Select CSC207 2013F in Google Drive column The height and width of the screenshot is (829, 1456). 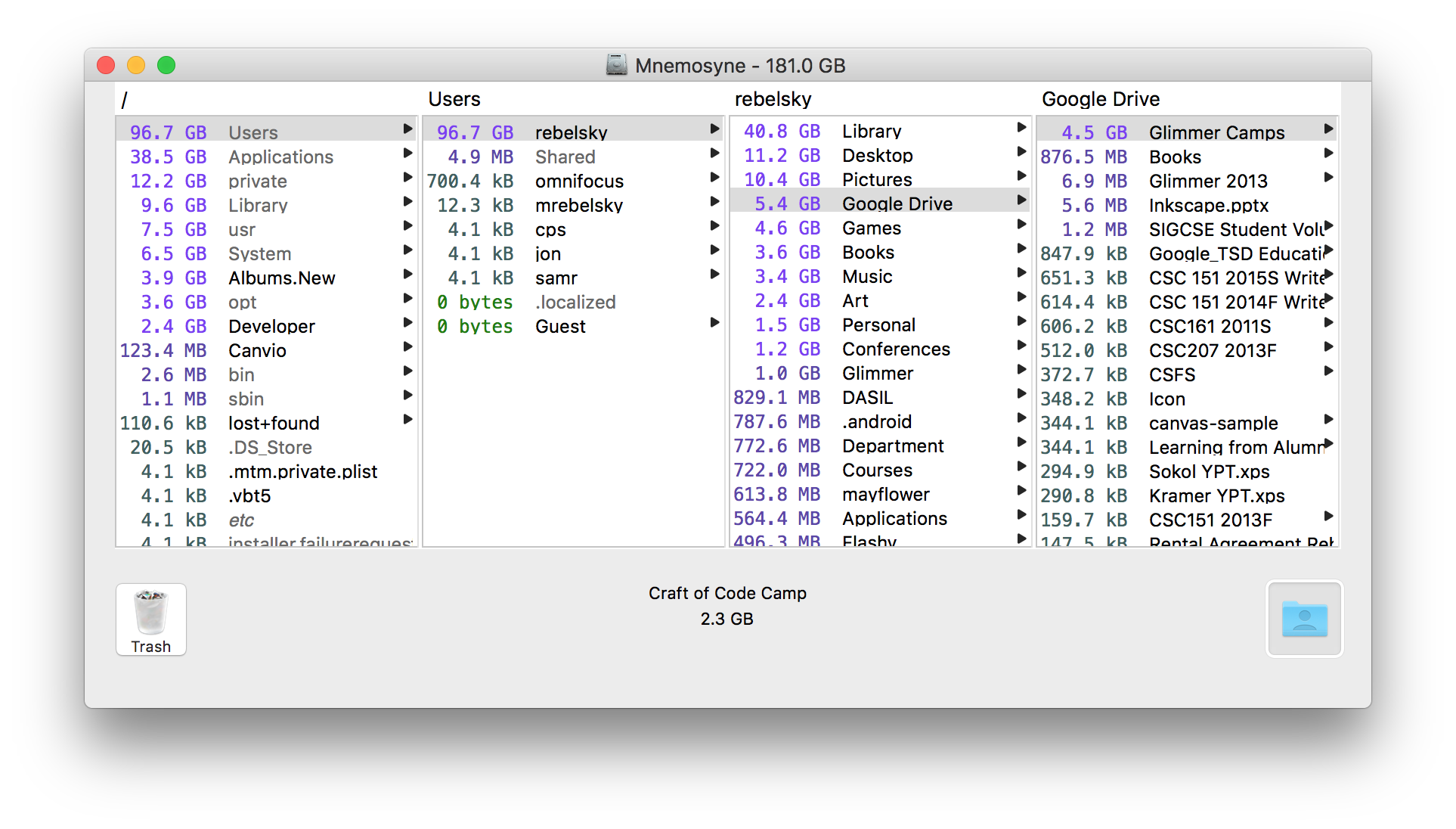[1213, 350]
